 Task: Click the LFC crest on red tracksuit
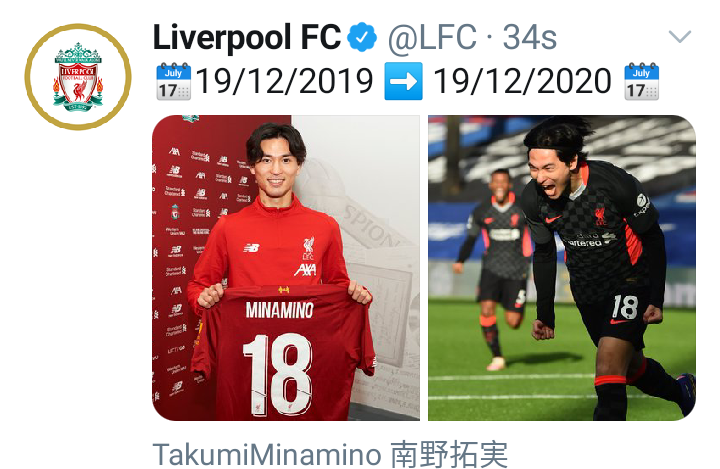tap(308, 249)
